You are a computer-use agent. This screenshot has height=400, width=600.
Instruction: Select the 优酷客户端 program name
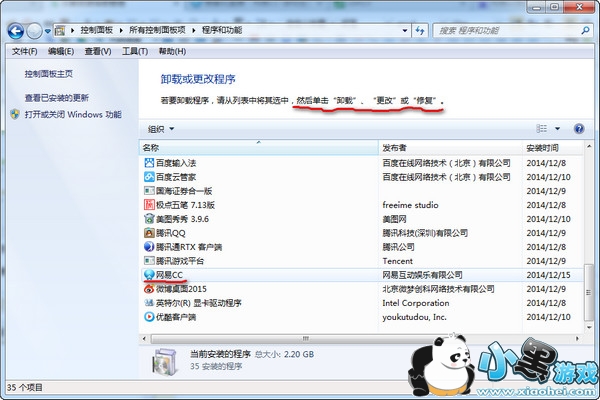click(176, 317)
